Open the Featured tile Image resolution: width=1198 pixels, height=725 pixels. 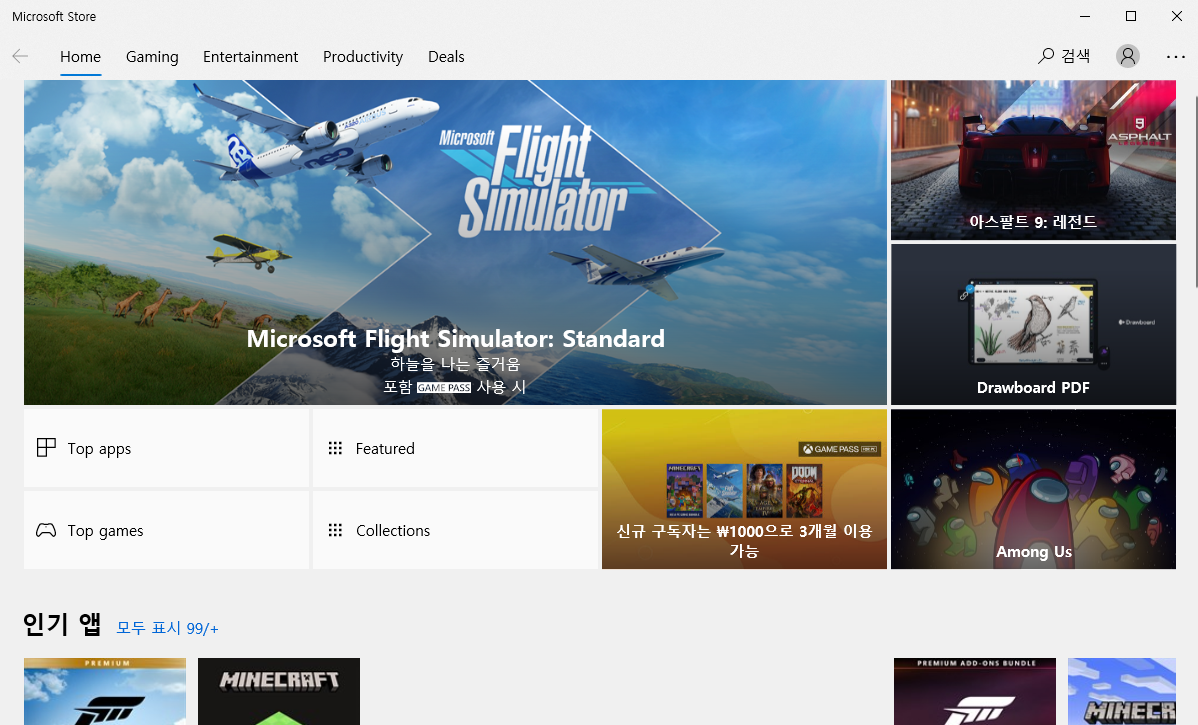point(455,448)
